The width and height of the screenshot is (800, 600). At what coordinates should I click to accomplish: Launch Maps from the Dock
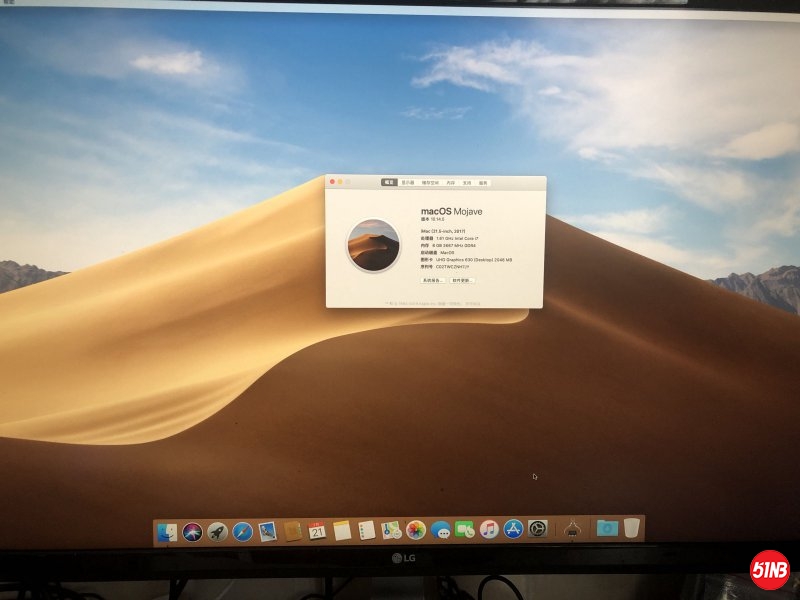(x=391, y=530)
